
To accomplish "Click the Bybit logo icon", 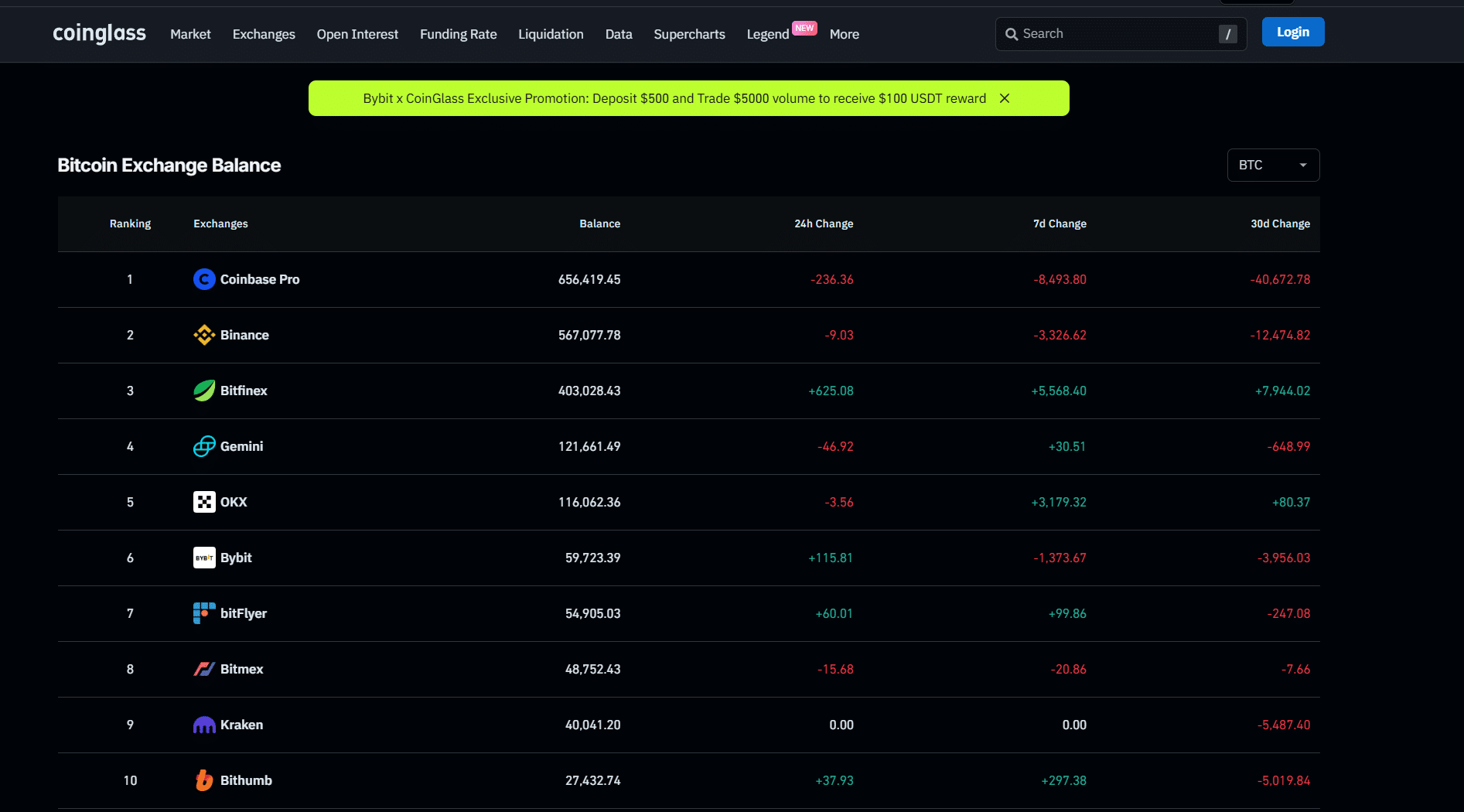I will coord(204,558).
